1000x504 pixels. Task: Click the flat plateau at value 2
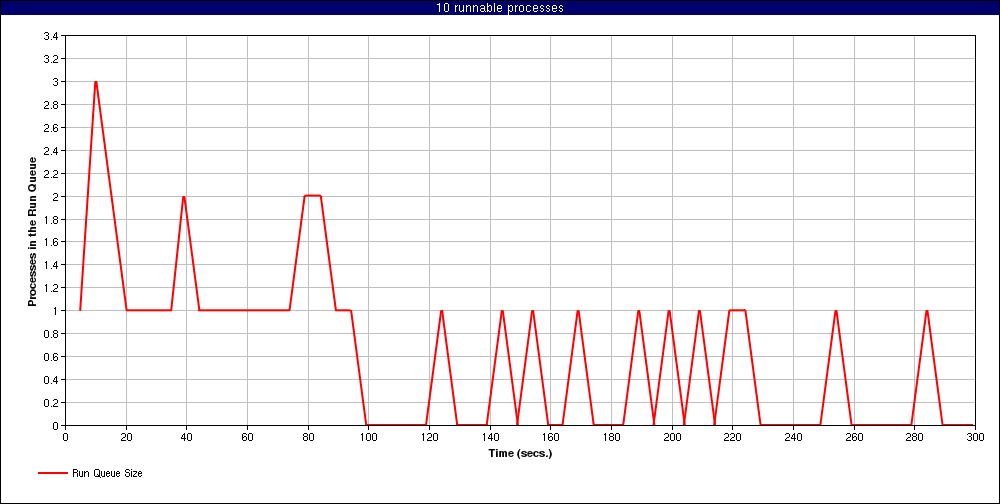click(x=312, y=196)
